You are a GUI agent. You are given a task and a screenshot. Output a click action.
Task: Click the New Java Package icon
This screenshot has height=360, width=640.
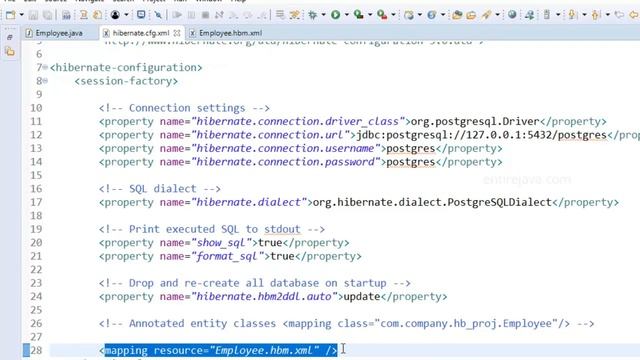tap(409, 15)
